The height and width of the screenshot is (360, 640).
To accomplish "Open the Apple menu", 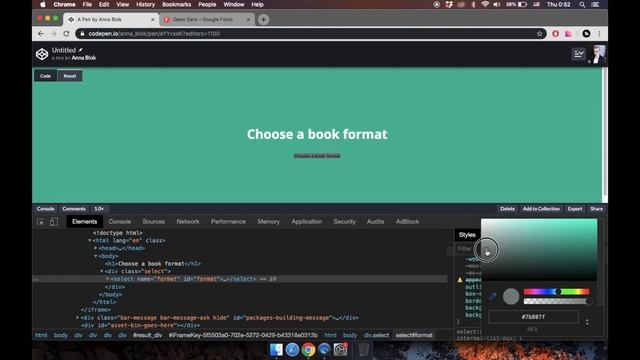I will [x=43, y=4].
